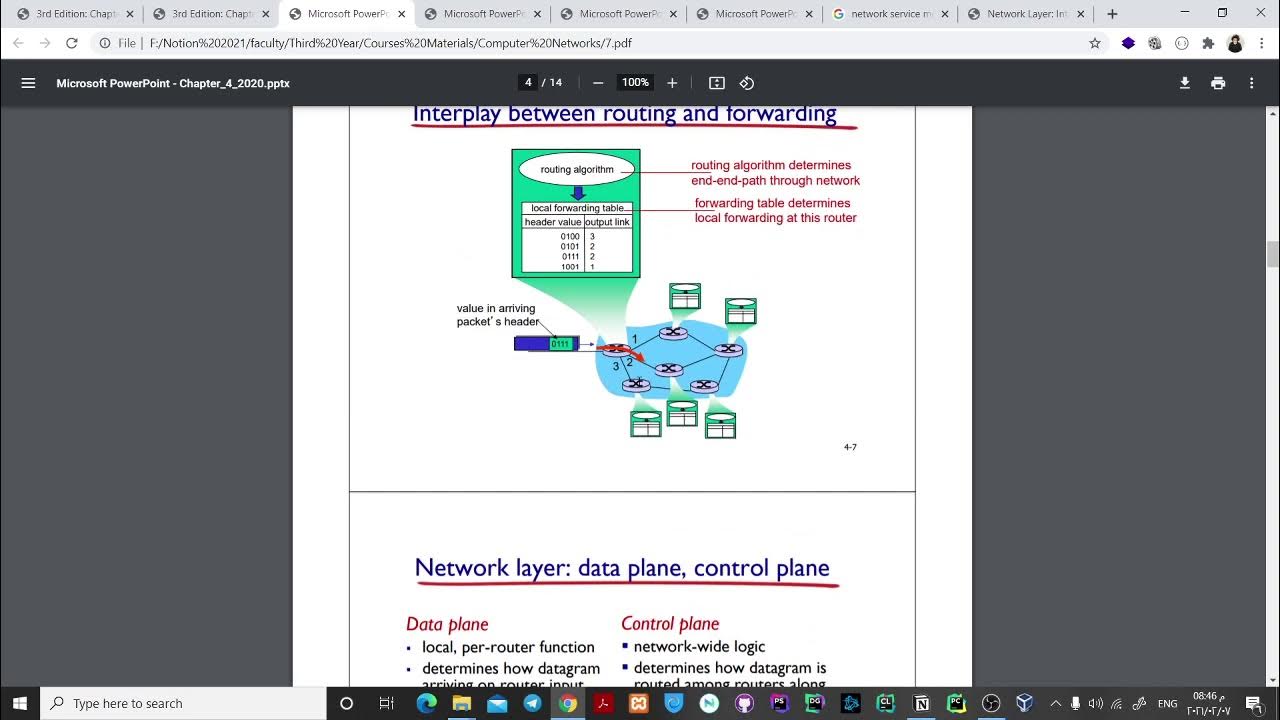
Task: Open CLion from taskbar
Action: 885,703
